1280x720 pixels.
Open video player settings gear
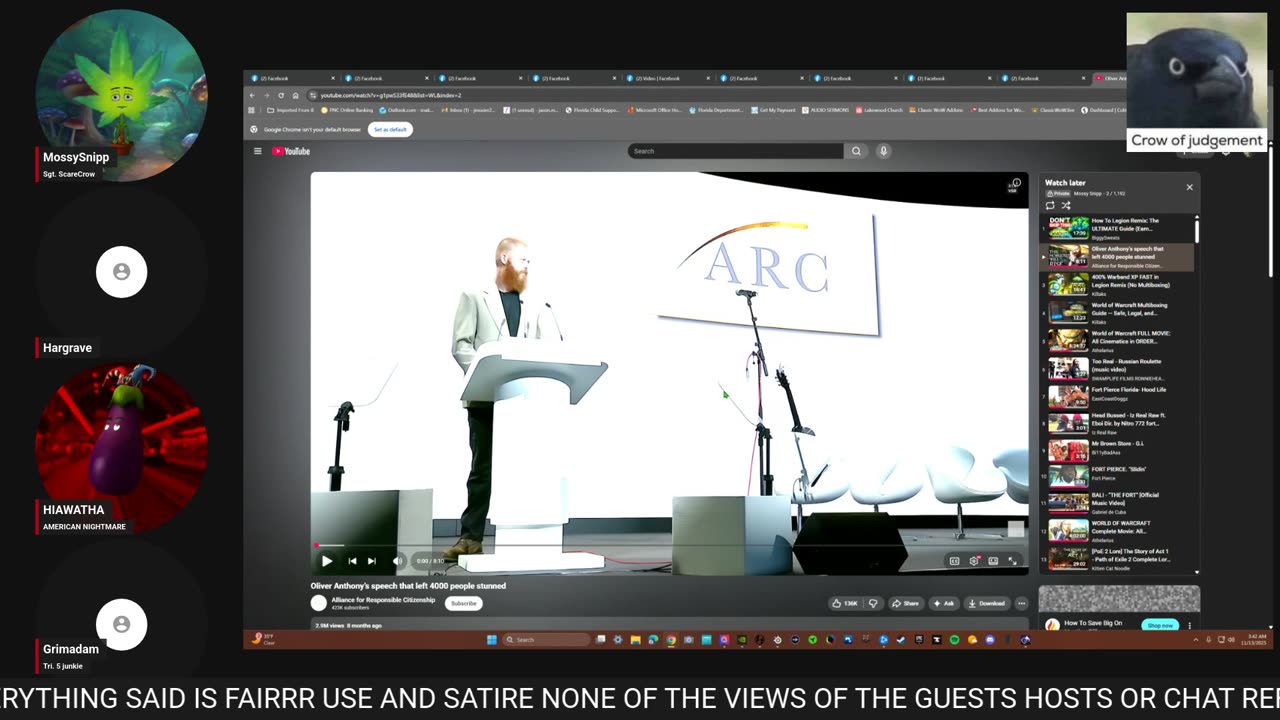[974, 561]
